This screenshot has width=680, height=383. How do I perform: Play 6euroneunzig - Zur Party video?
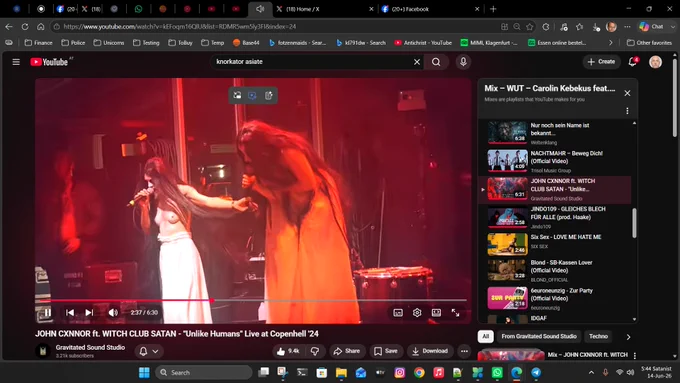pyautogui.click(x=555, y=298)
